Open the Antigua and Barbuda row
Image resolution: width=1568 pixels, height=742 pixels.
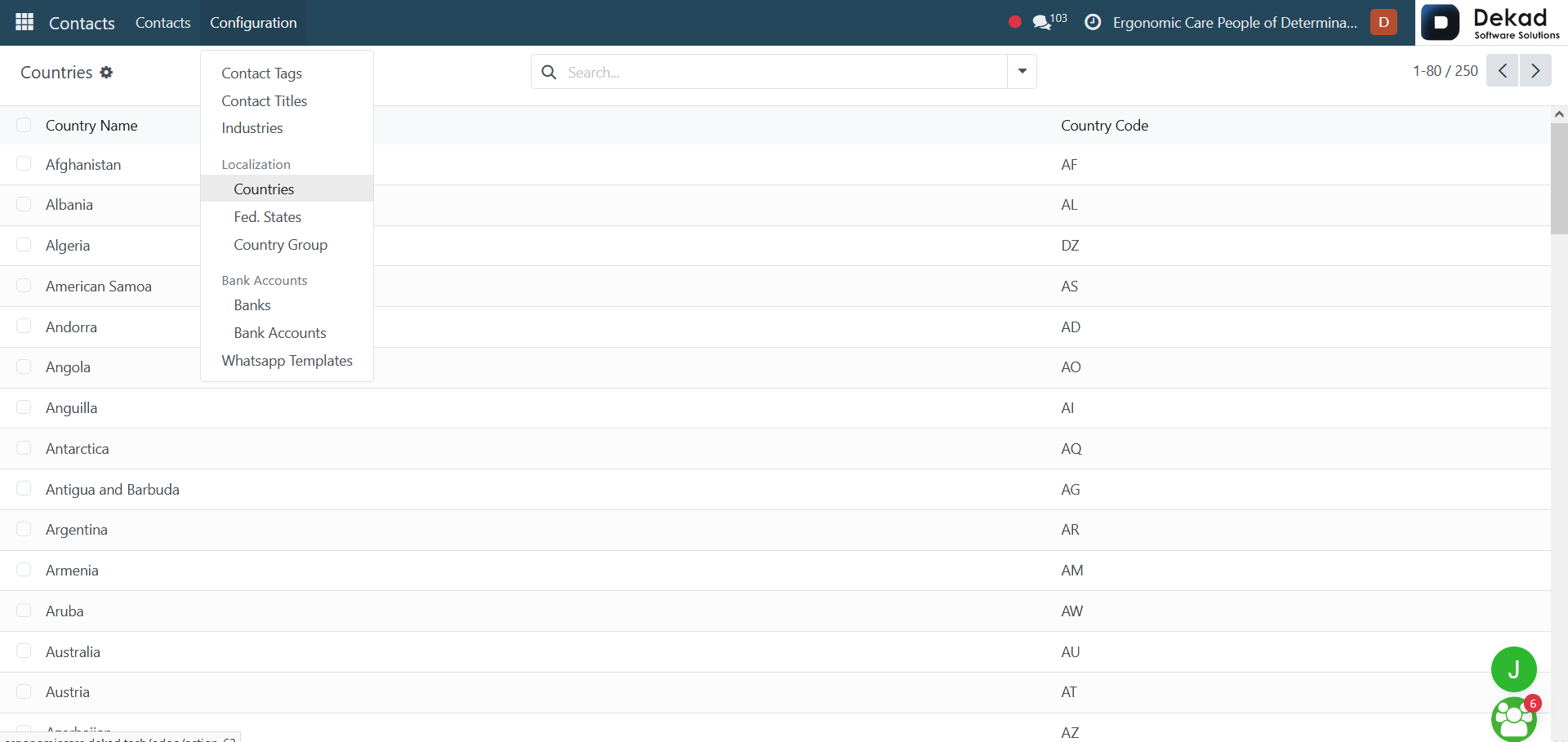click(x=775, y=490)
